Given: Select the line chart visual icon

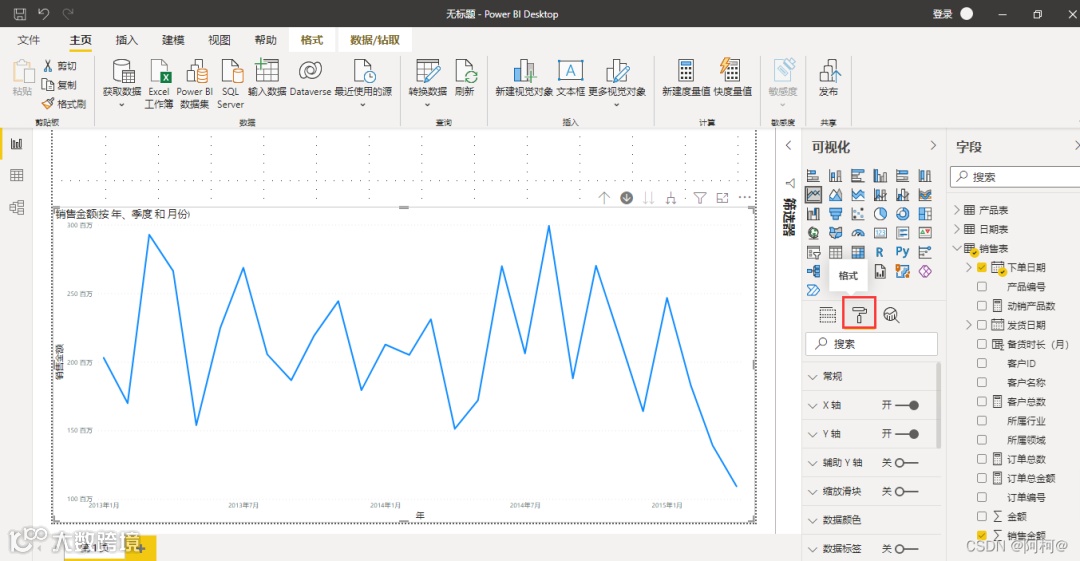Looking at the screenshot, I should [x=813, y=195].
